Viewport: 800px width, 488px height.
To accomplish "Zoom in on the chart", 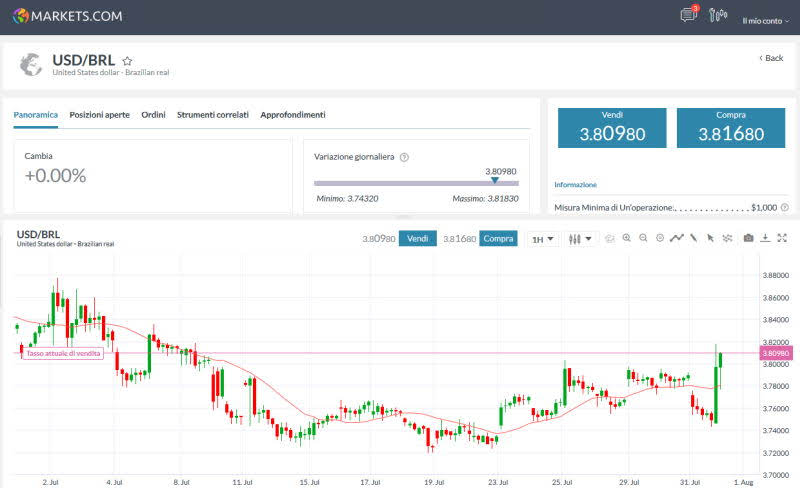I will point(627,238).
